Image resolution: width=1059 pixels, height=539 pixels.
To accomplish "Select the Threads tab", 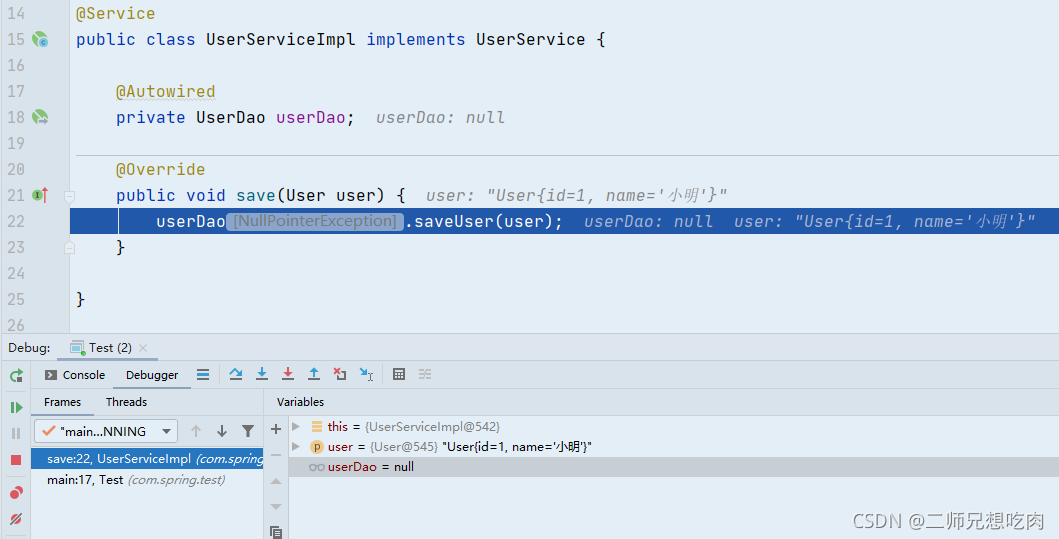I will click(126, 402).
